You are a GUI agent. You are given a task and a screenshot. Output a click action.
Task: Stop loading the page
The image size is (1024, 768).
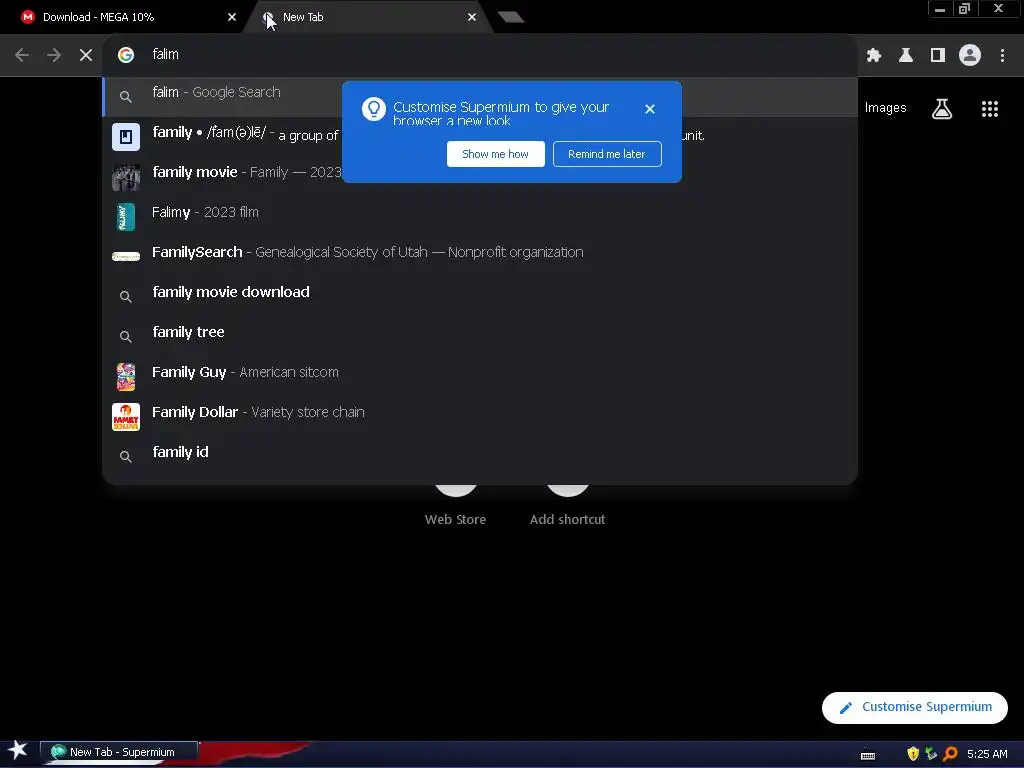(x=86, y=55)
